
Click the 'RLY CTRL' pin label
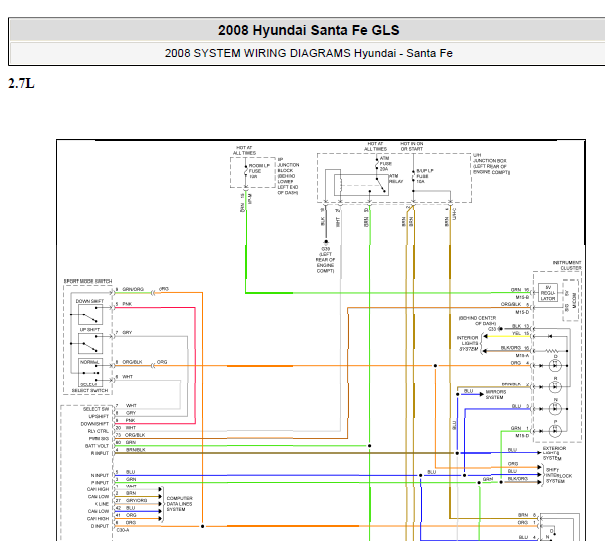point(98,431)
